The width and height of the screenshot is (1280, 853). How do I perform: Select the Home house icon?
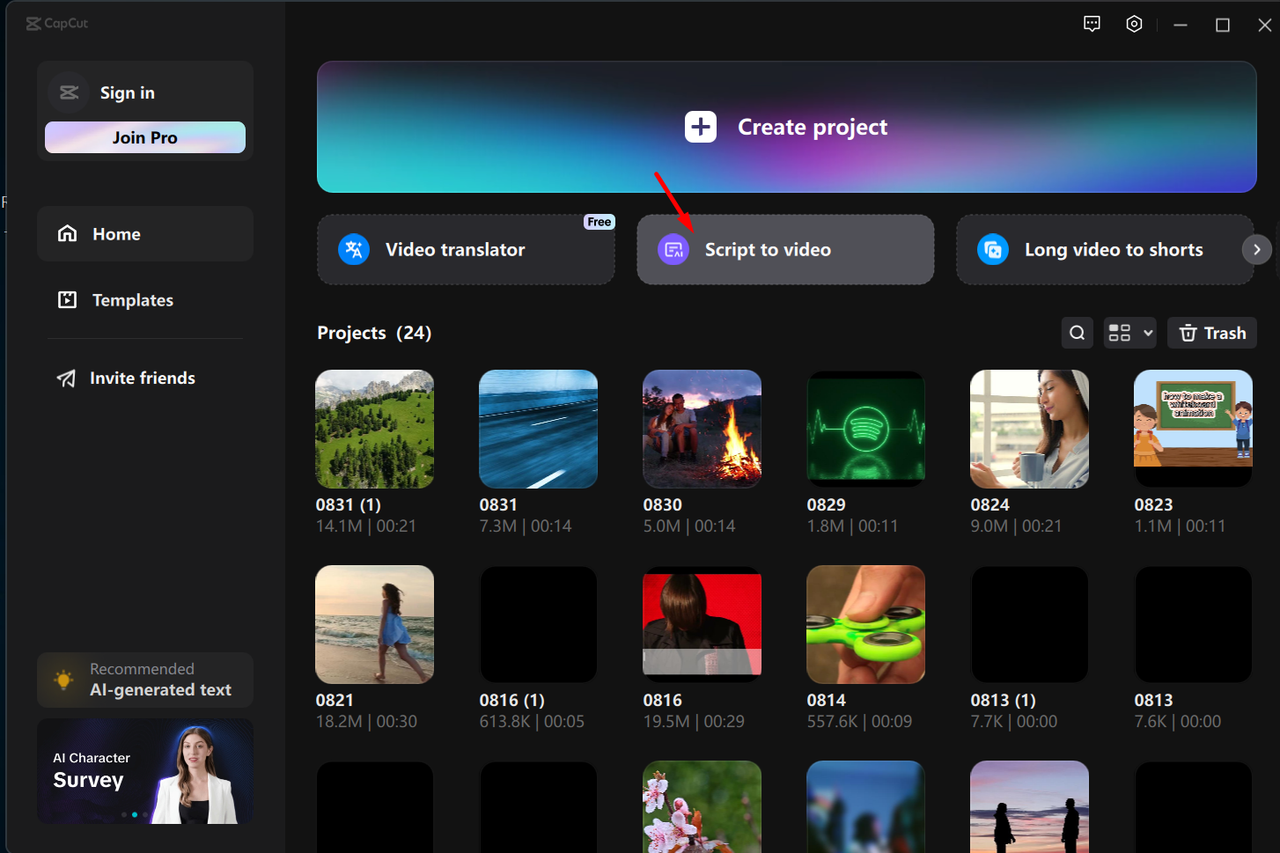coord(67,233)
